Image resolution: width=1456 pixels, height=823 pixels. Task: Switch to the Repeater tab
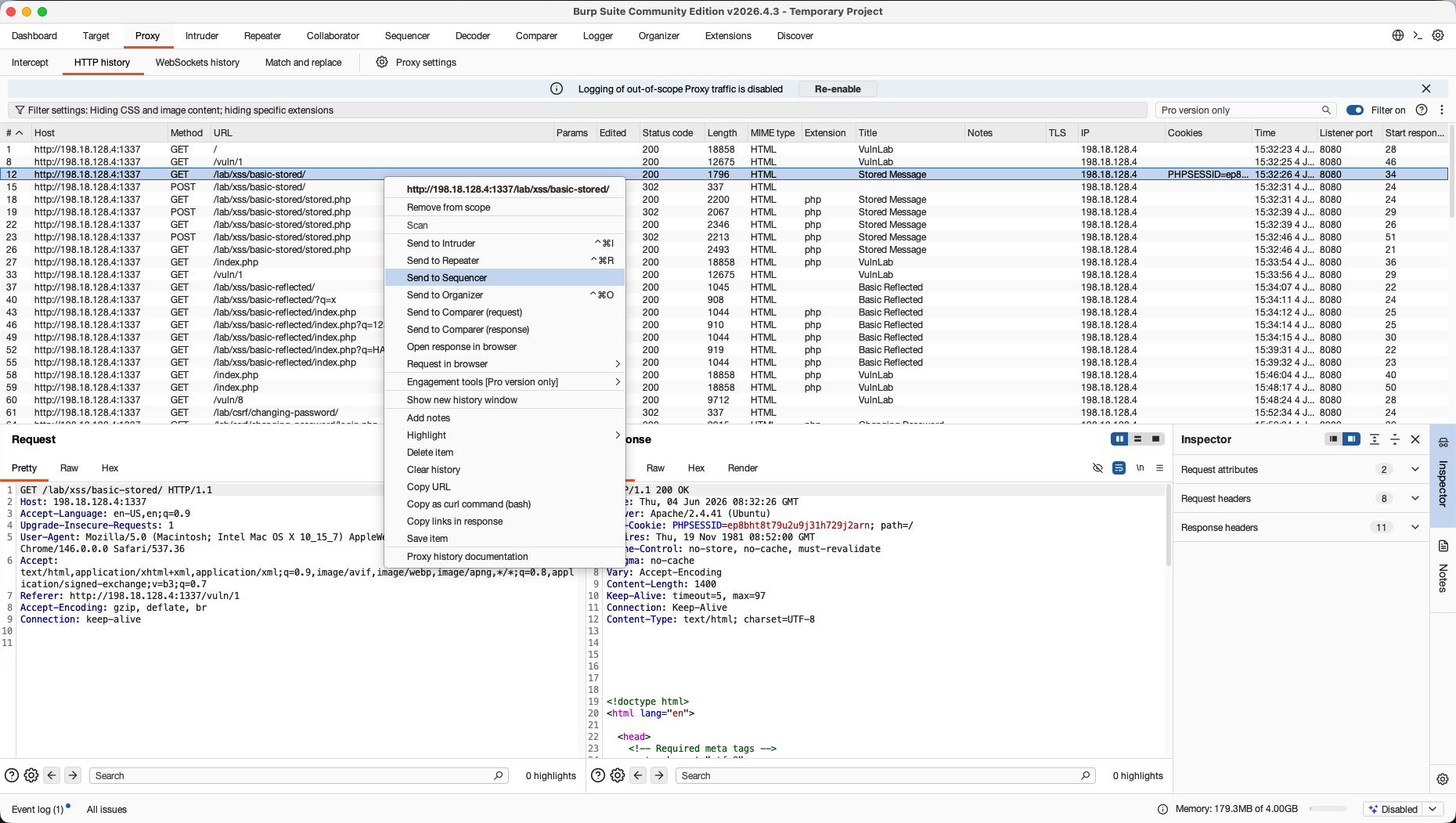click(262, 36)
